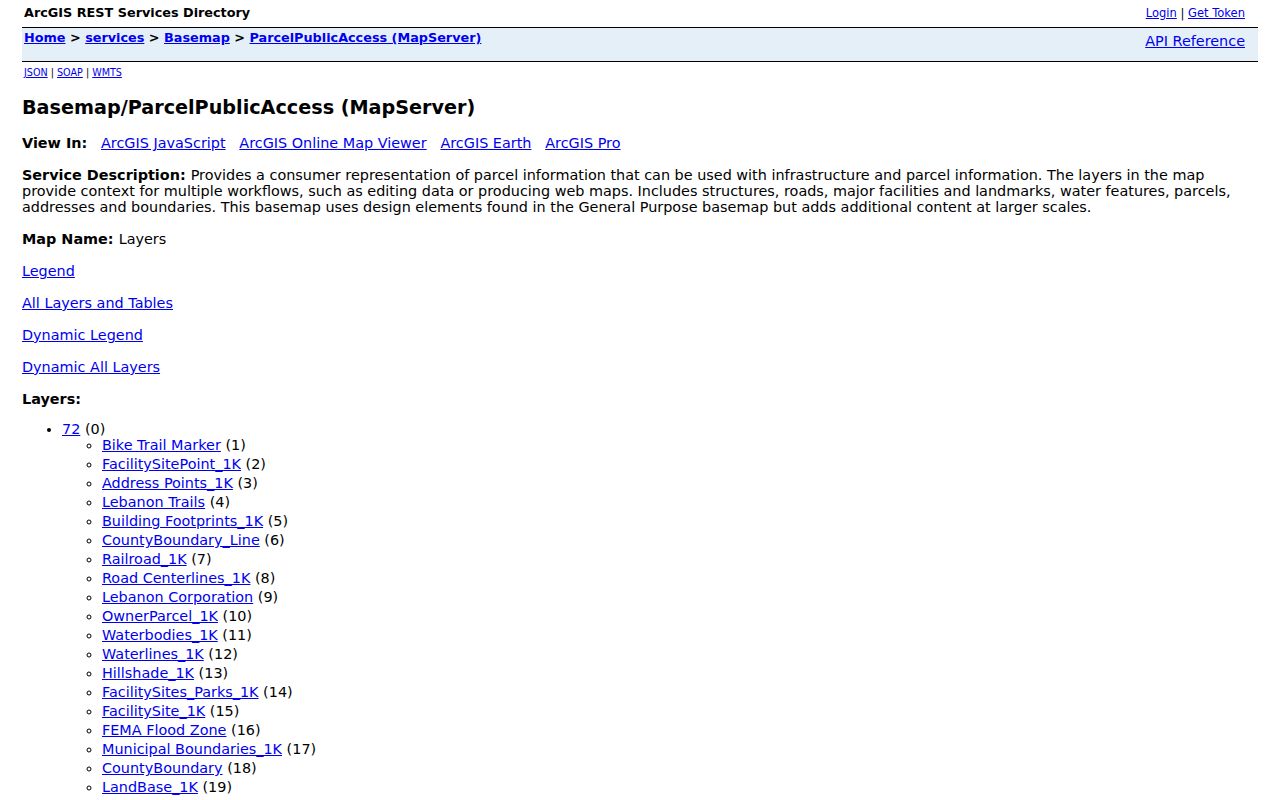Screen dimensions: 1280x800
Task: Open All Layers and Tables
Action: pyautogui.click(x=97, y=303)
